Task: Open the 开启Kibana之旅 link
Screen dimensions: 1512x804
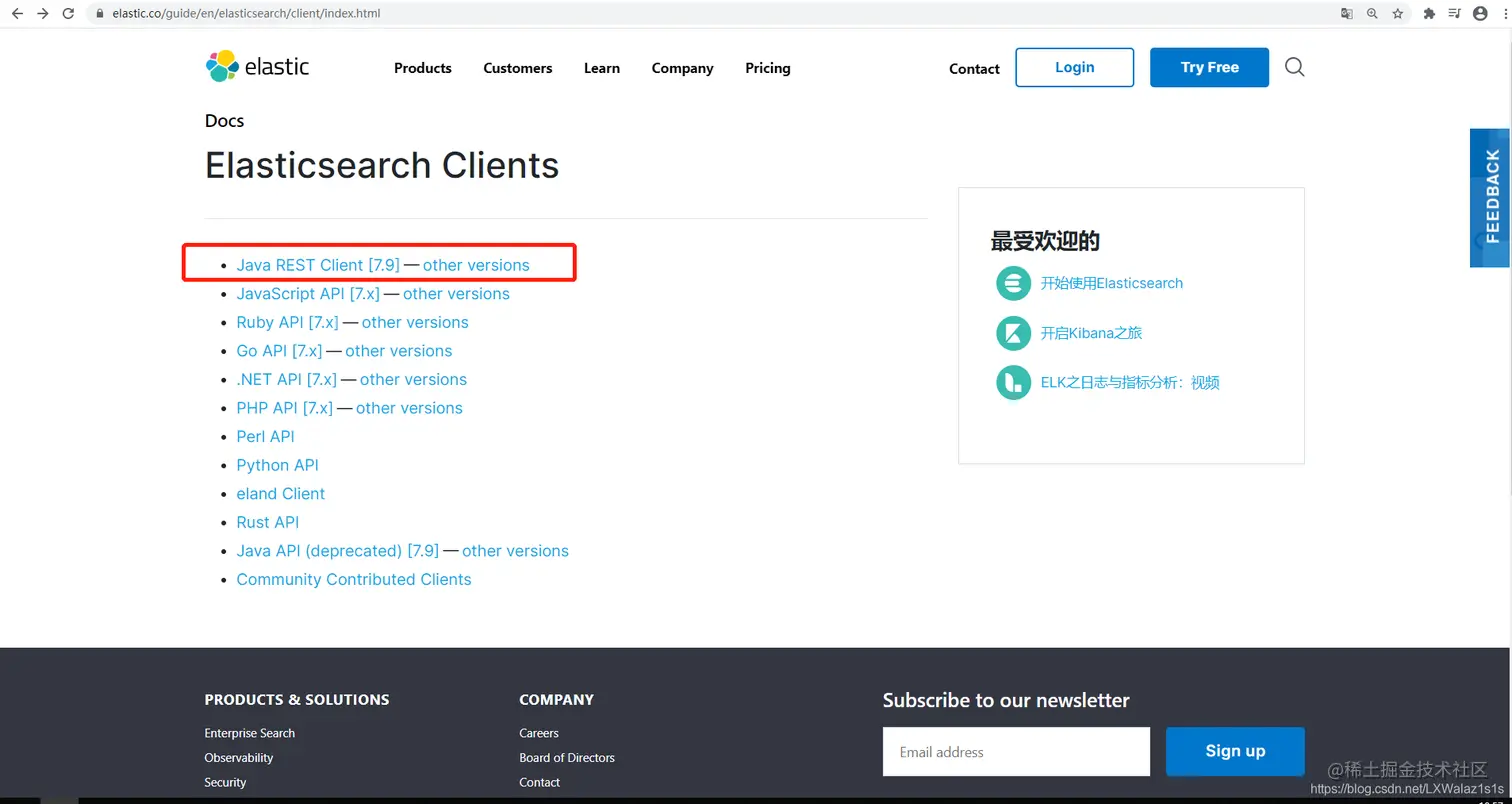Action: [1091, 333]
